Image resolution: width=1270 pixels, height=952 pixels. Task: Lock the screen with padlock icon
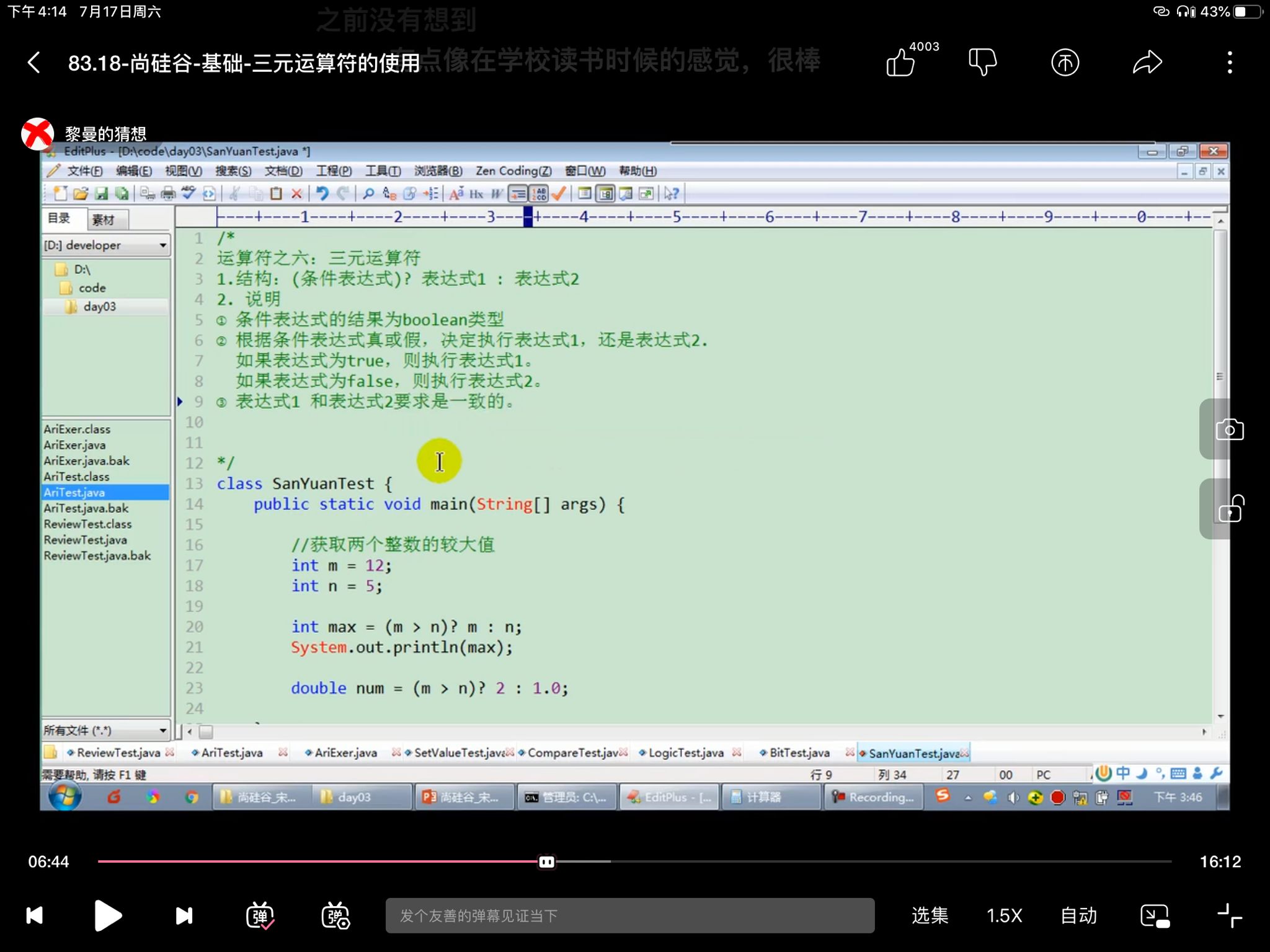pyautogui.click(x=1231, y=508)
